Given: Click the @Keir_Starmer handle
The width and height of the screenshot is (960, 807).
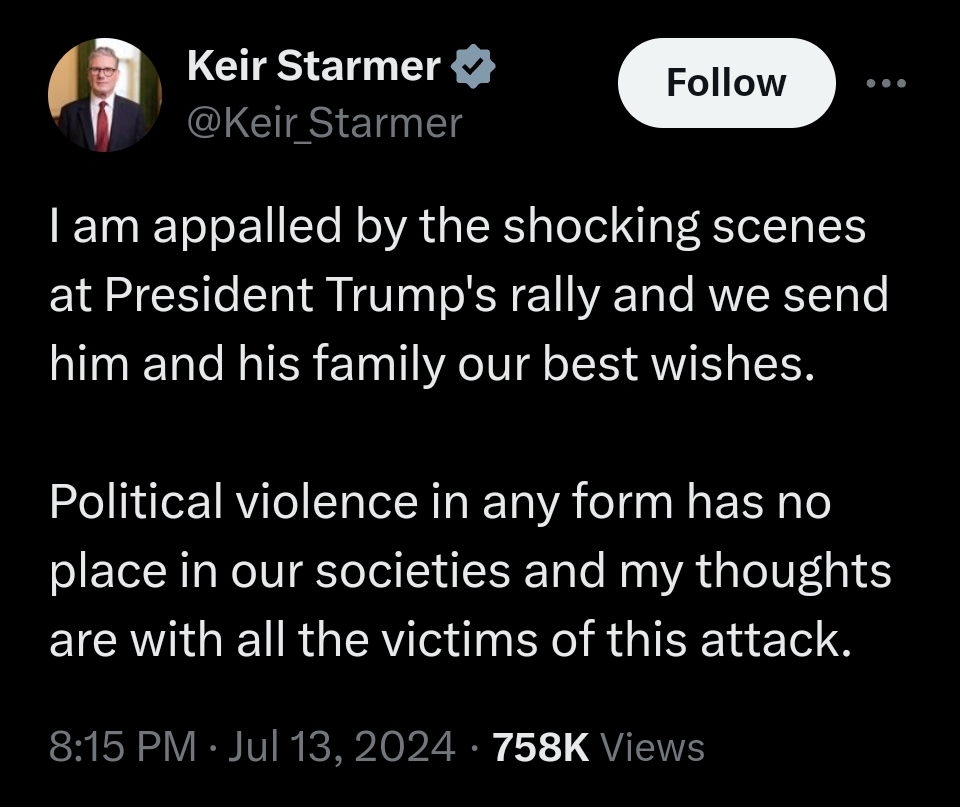Looking at the screenshot, I should [x=325, y=123].
